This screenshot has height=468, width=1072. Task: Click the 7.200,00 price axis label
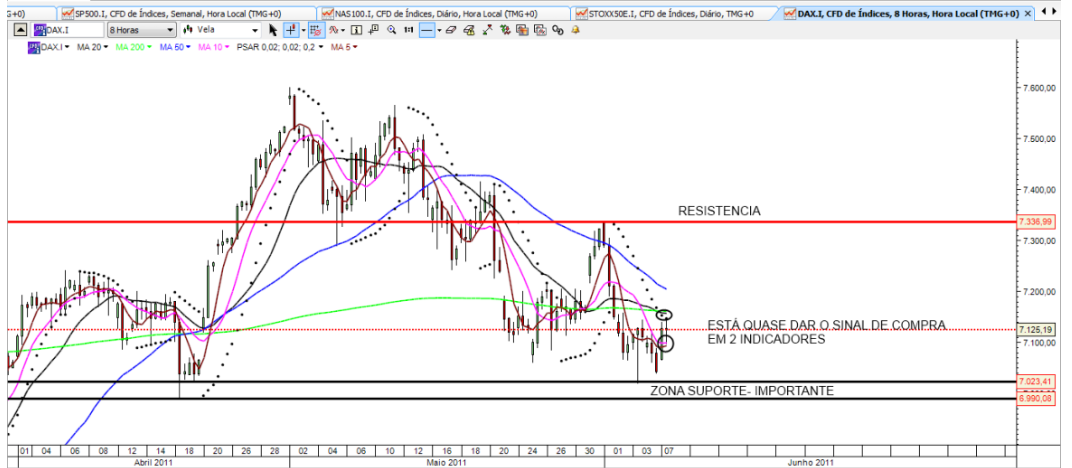pyautogui.click(x=1040, y=292)
